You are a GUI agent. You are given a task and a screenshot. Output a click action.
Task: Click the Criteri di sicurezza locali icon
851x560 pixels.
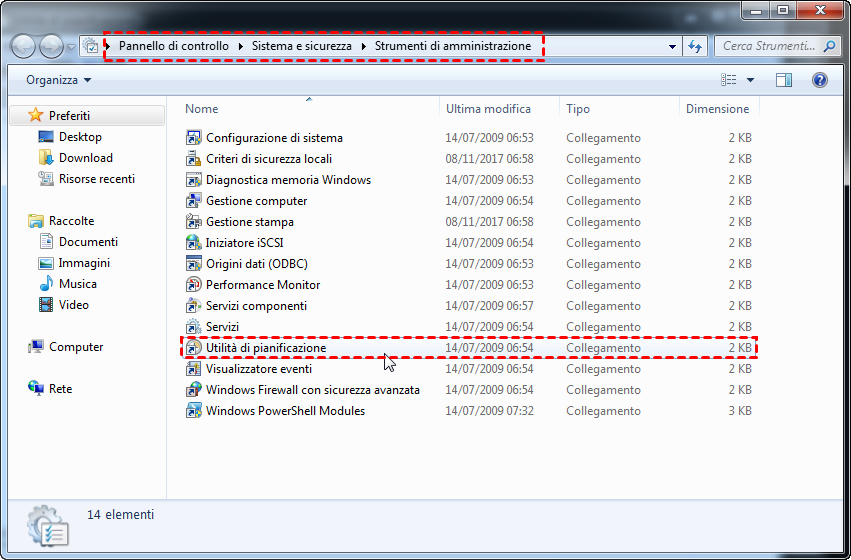click(x=194, y=159)
